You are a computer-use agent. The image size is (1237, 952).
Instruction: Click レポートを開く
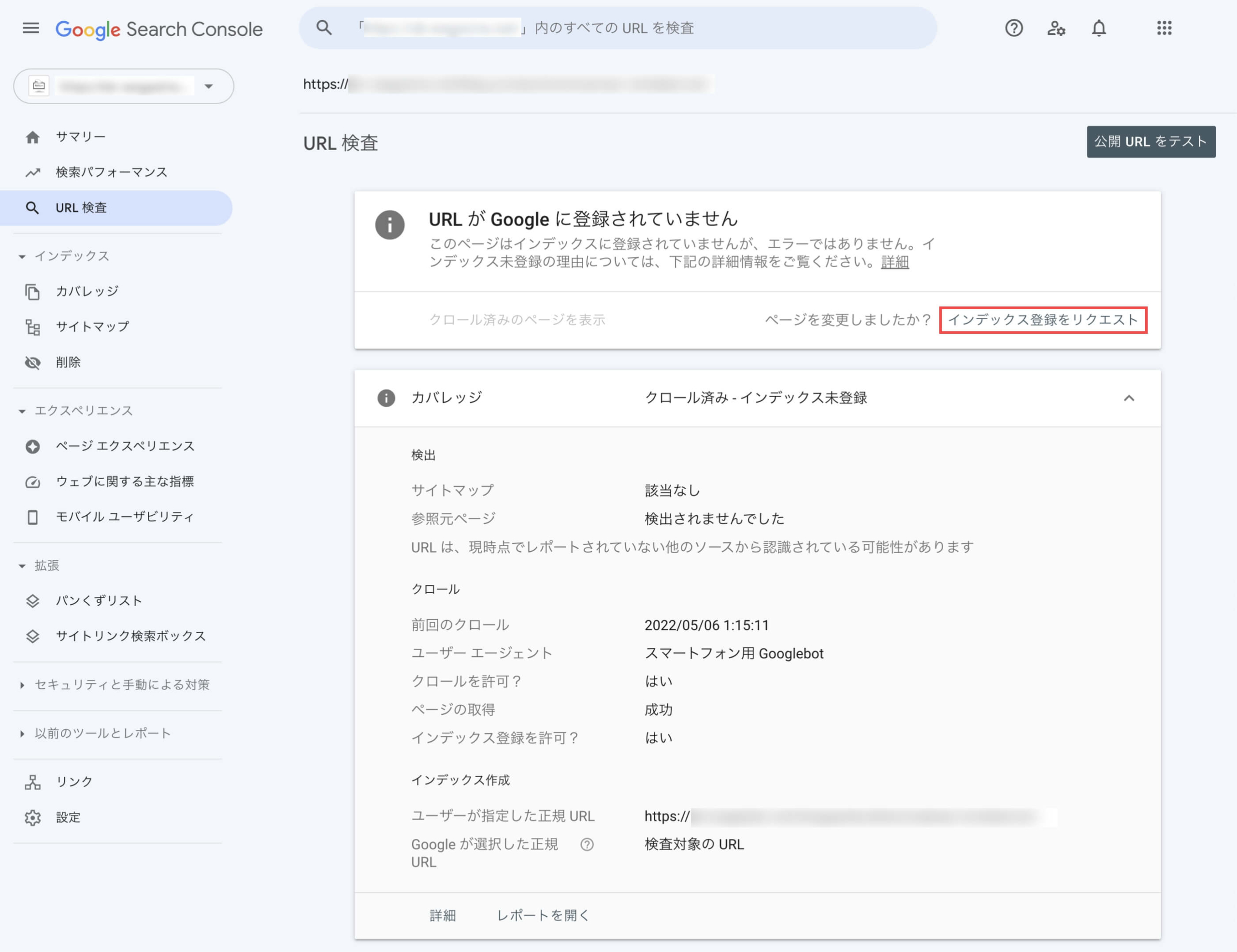tap(543, 916)
